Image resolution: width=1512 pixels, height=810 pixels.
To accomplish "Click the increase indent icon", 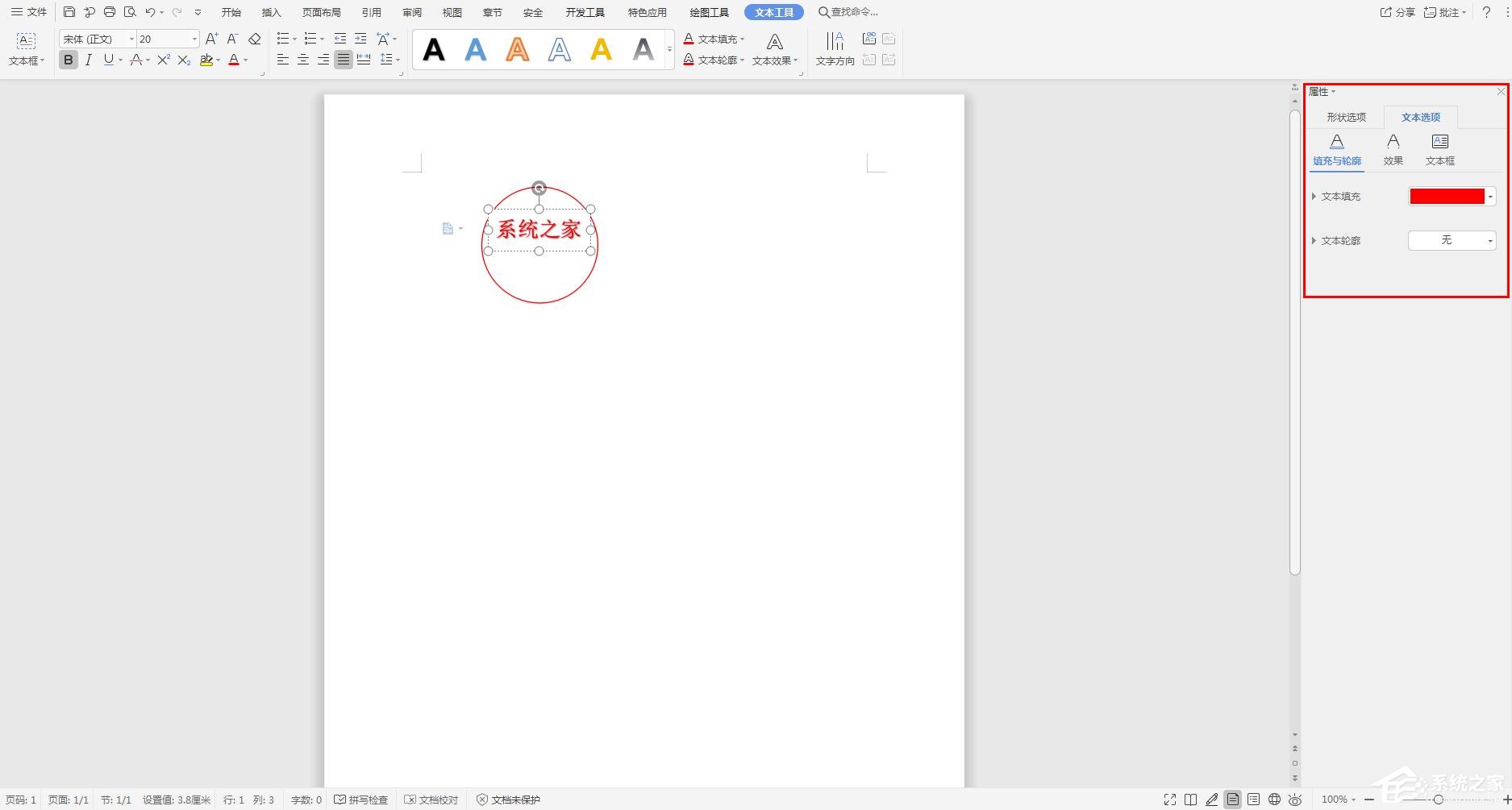I will coord(360,37).
